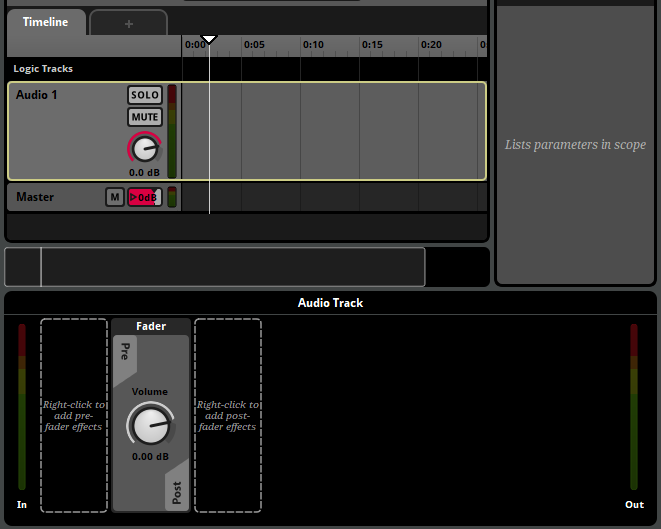Image resolution: width=661 pixels, height=529 pixels.
Task: Click the Audio 1 track volume knob
Action: [x=145, y=149]
